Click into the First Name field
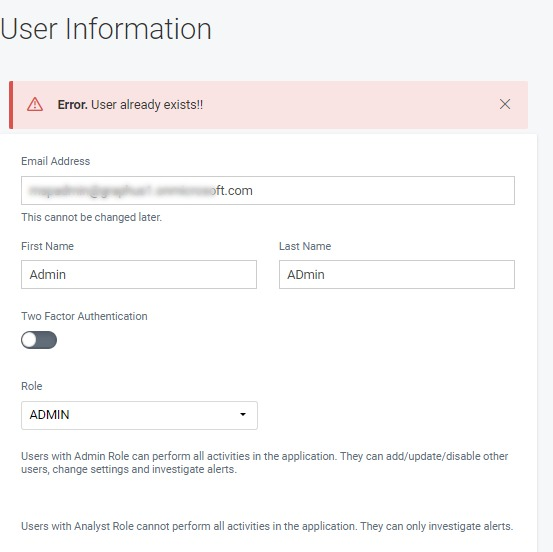Image resolution: width=553 pixels, height=552 pixels. point(139,274)
